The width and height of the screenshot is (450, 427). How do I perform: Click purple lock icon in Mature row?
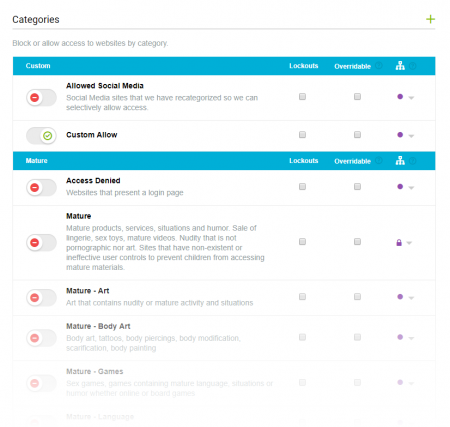tap(399, 242)
